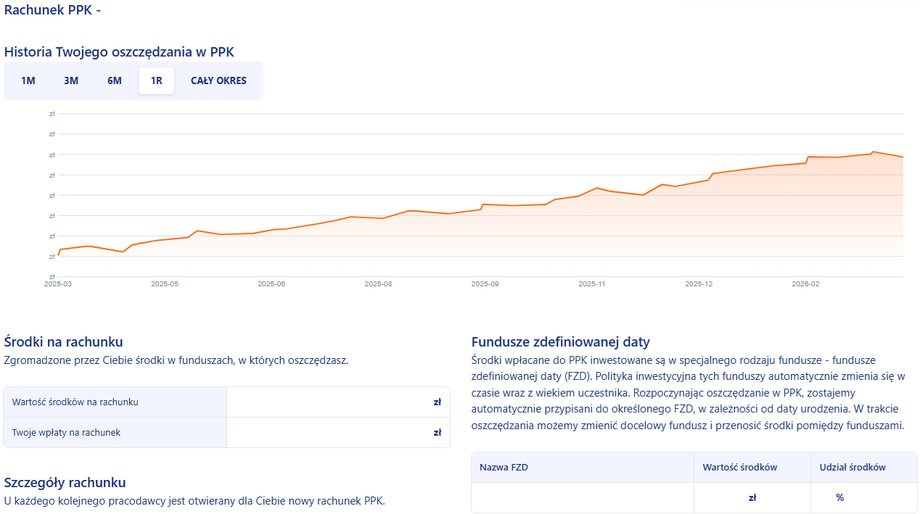Show CAŁY OKRES full history
Screen dimensions: 920x514
tap(218, 81)
